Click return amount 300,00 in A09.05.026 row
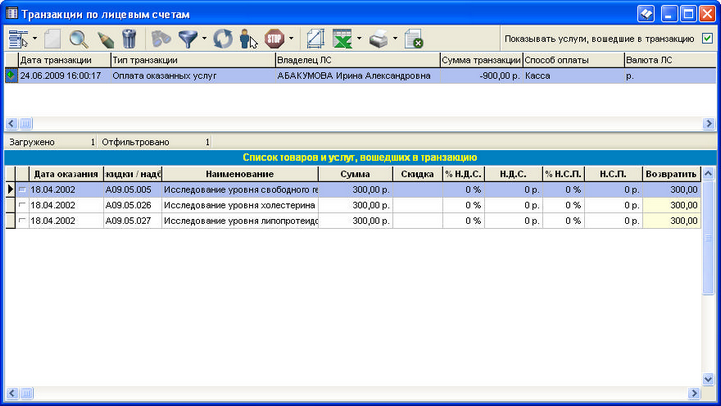The image size is (721, 406). 671,205
